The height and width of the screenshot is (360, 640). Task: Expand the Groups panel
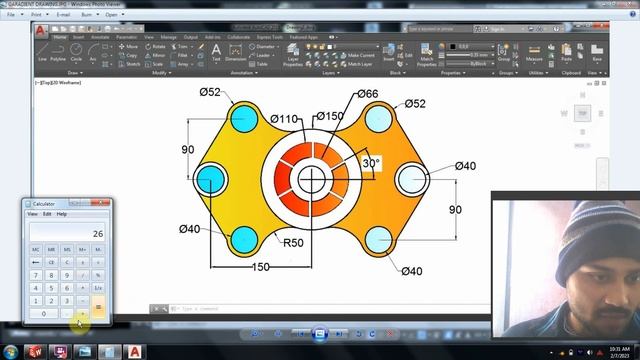pos(508,73)
